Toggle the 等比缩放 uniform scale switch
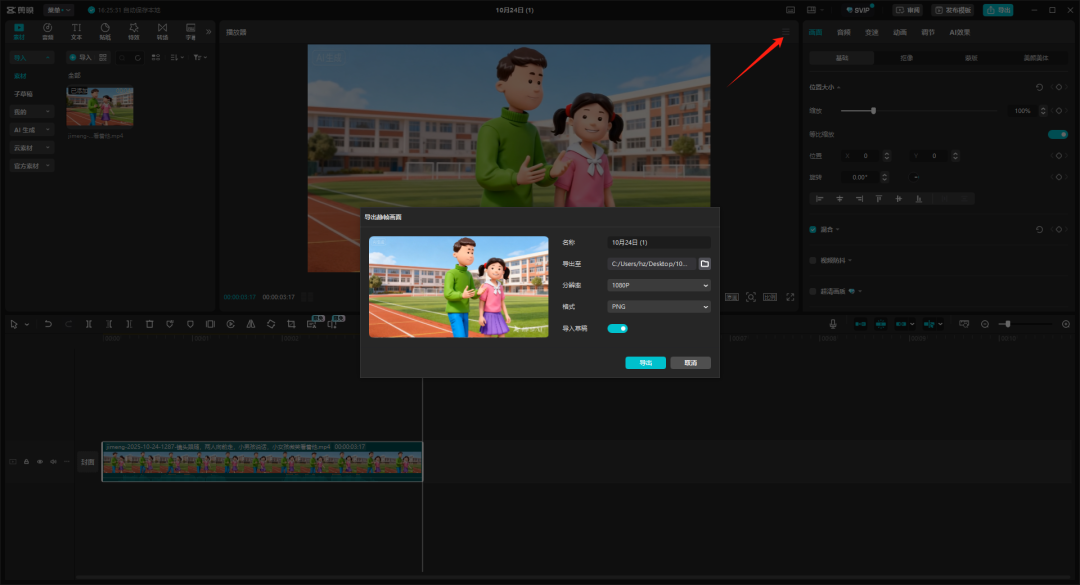Viewport: 1080px width, 585px height. 1057,134
